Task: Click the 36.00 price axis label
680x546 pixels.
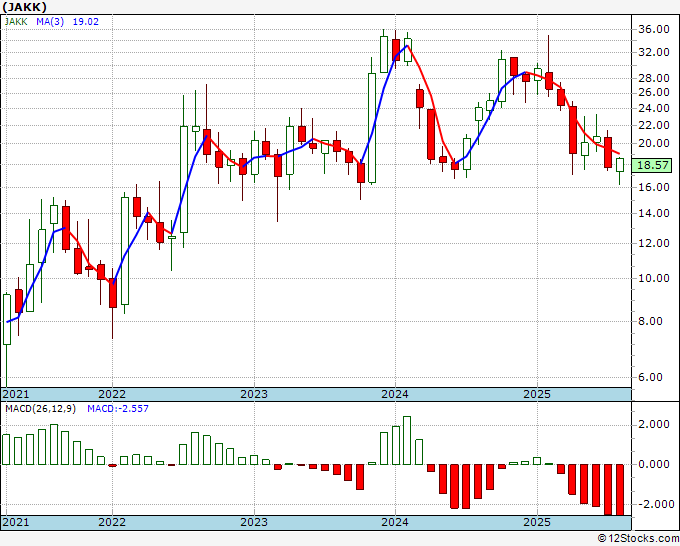Action: (x=654, y=29)
